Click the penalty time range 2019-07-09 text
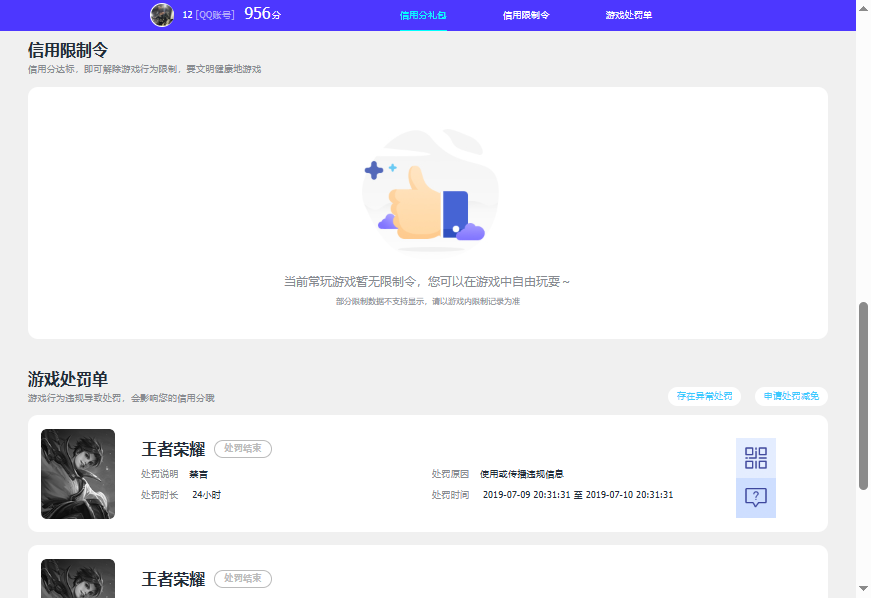This screenshot has height=598, width=871. [578, 495]
